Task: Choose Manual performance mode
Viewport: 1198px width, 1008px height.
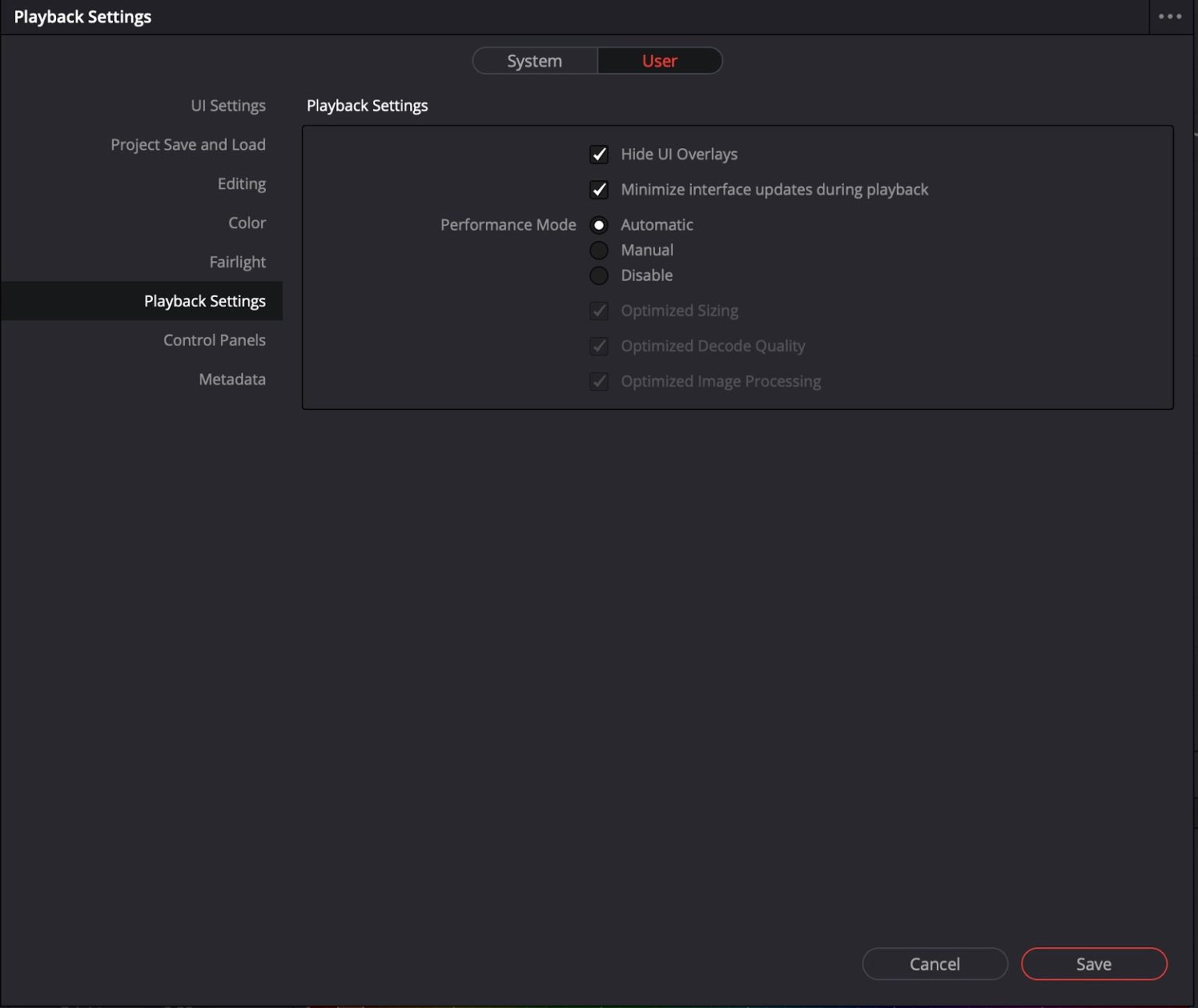Action: pos(598,250)
